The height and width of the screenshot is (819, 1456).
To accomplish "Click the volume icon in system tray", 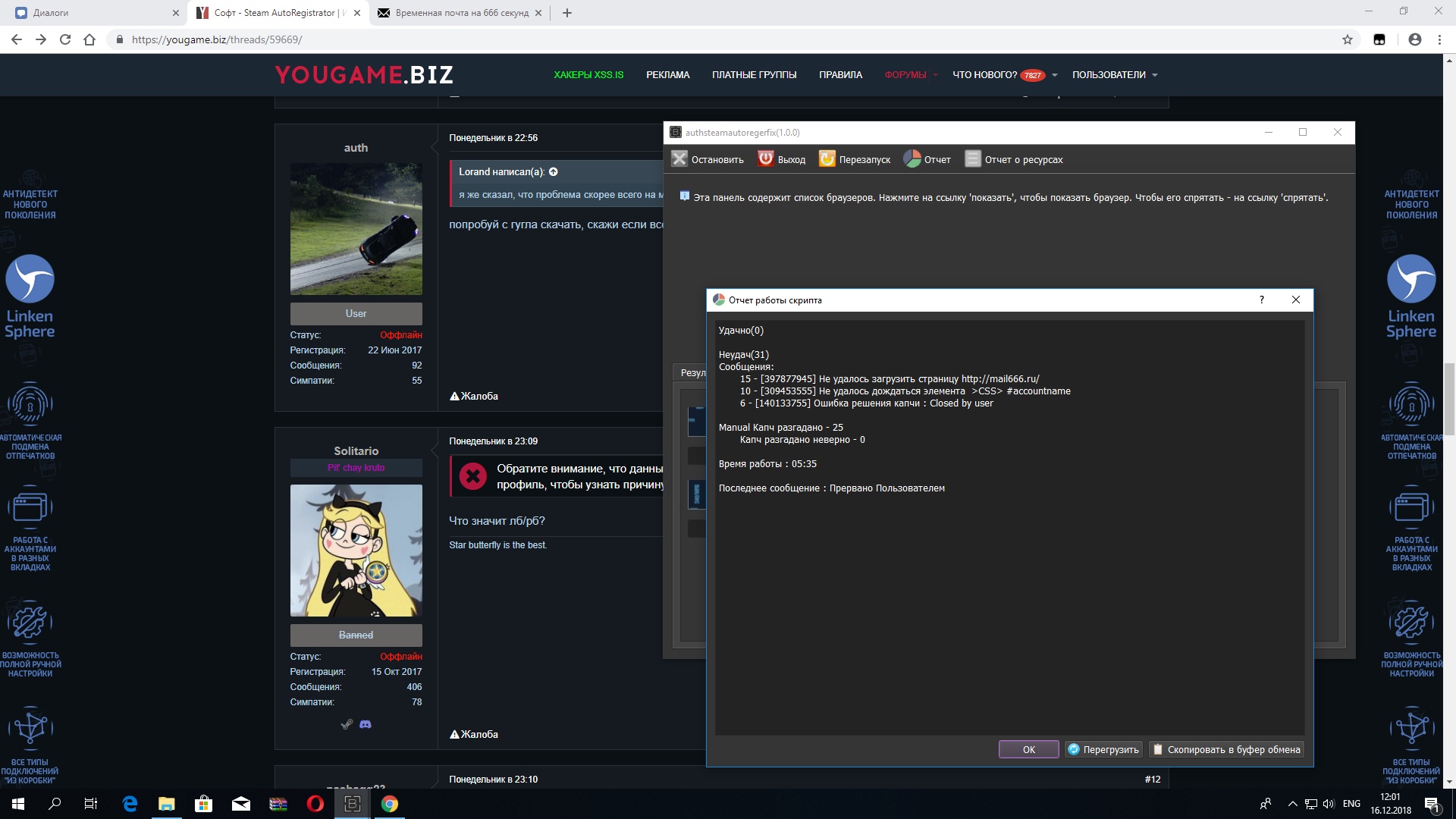I will point(1329,804).
